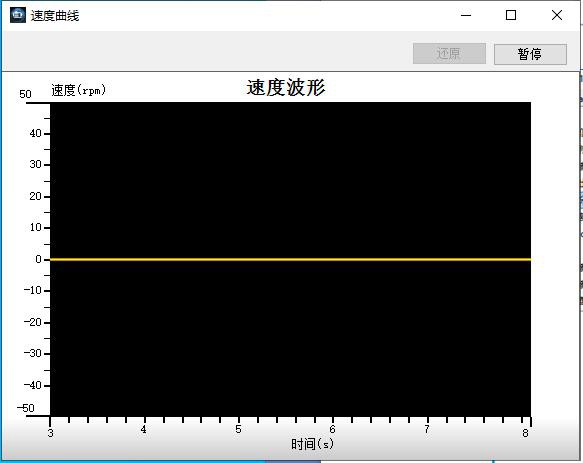Screen dimensions: 583x463
Task: Click the 40 tick on speed axis
Action: click(35, 133)
